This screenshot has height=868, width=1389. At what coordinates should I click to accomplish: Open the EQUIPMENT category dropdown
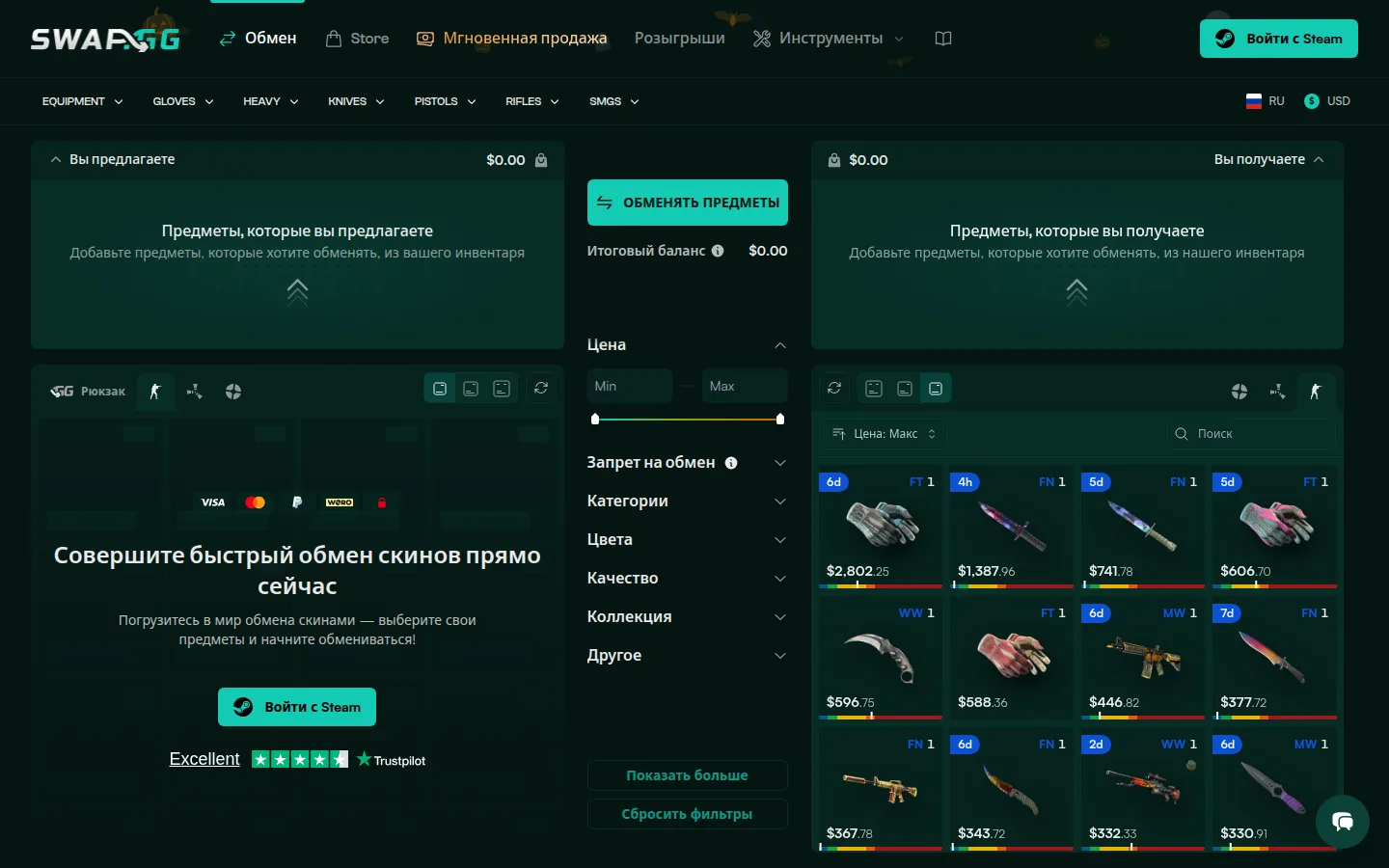coord(82,101)
